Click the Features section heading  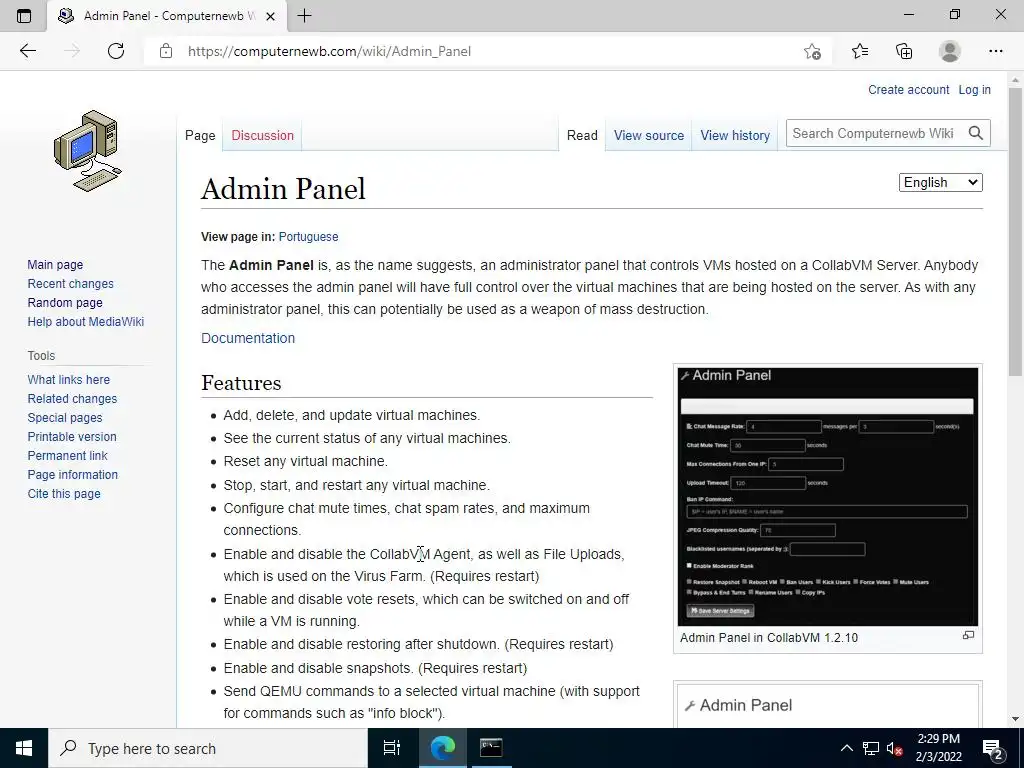pos(241,383)
